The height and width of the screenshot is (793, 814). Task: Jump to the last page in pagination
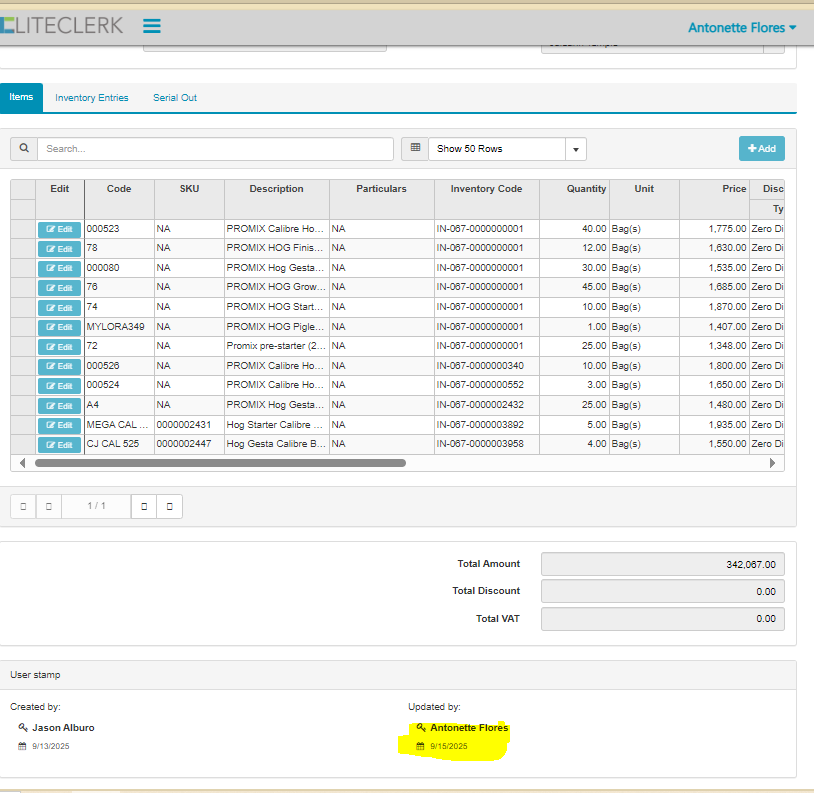click(169, 507)
